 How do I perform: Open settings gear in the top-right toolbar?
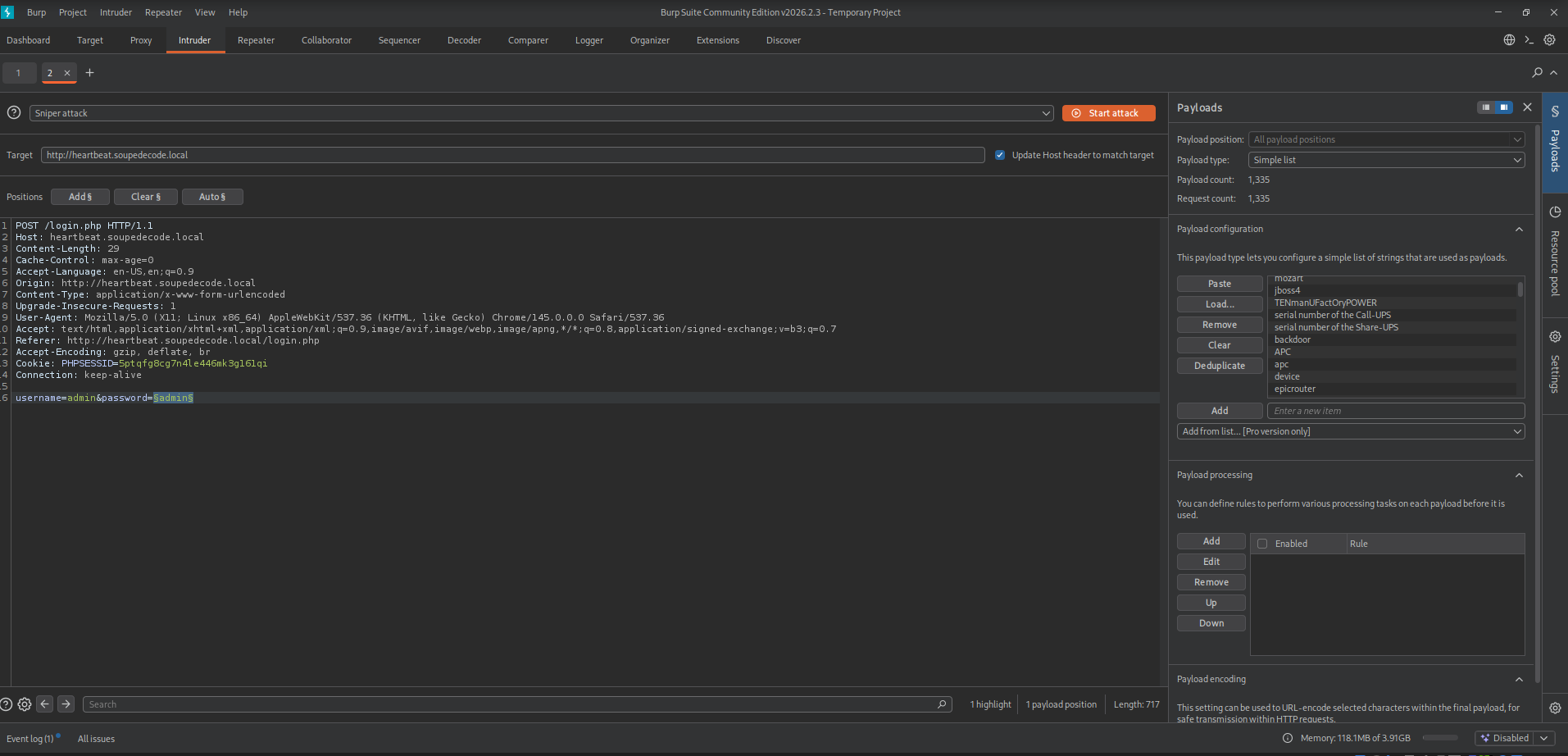coord(1549,40)
